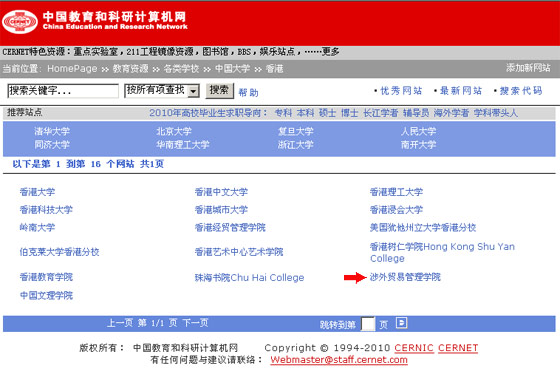Open 香港中文大学 link
The width and height of the screenshot is (560, 377).
221,192
